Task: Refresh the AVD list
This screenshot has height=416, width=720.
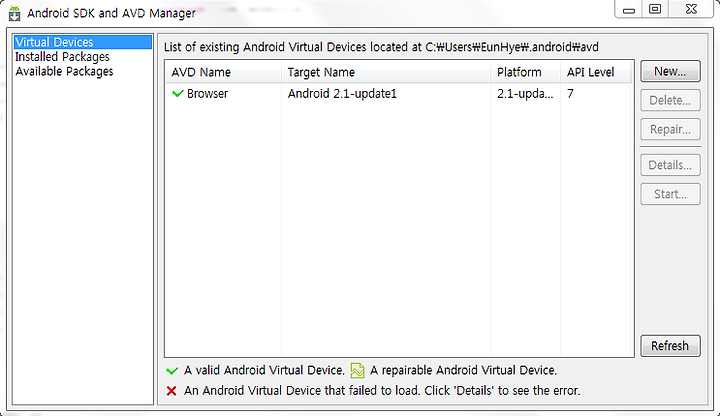Action: click(x=670, y=346)
